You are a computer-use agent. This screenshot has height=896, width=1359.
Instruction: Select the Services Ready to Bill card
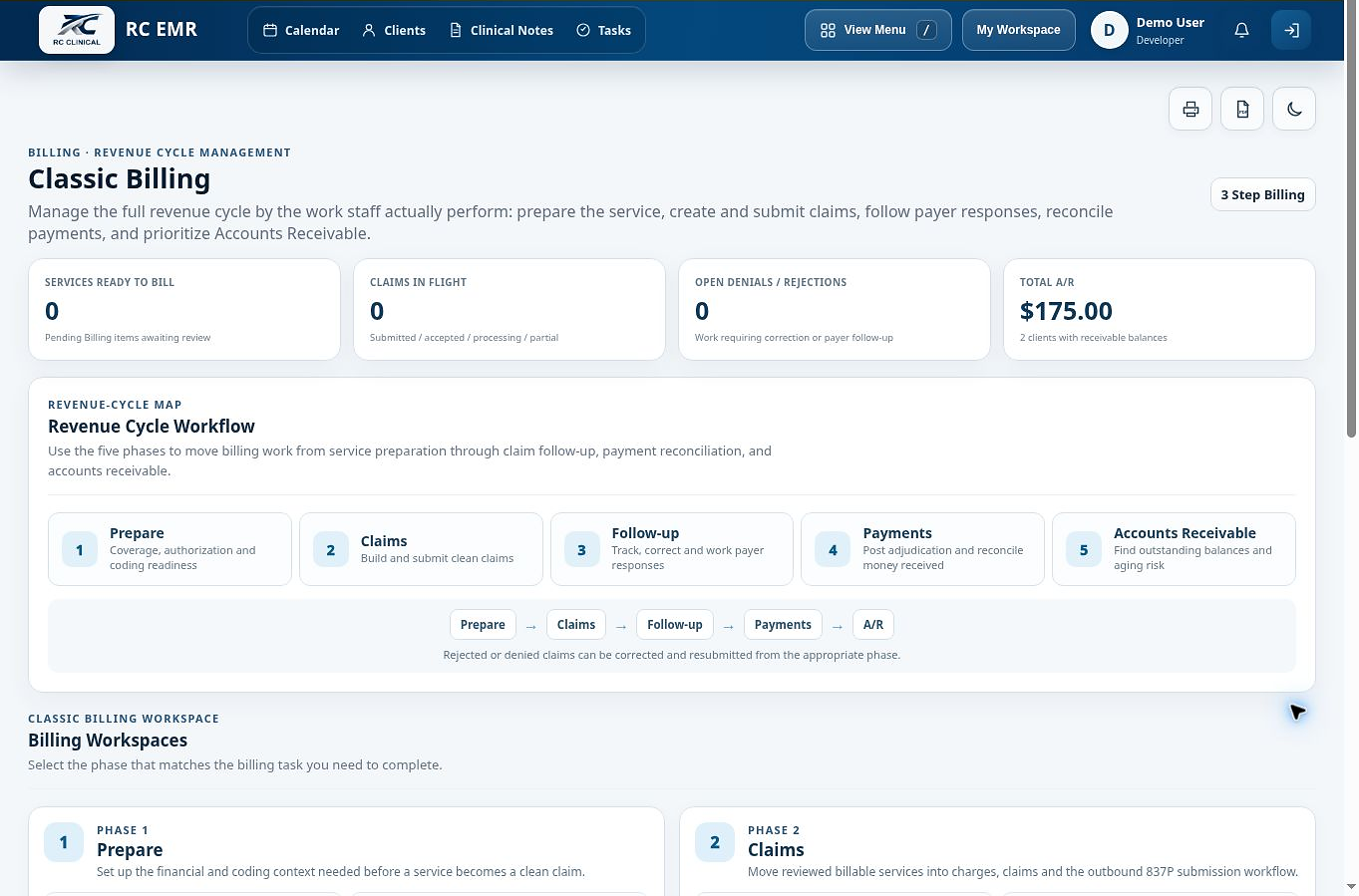184,309
